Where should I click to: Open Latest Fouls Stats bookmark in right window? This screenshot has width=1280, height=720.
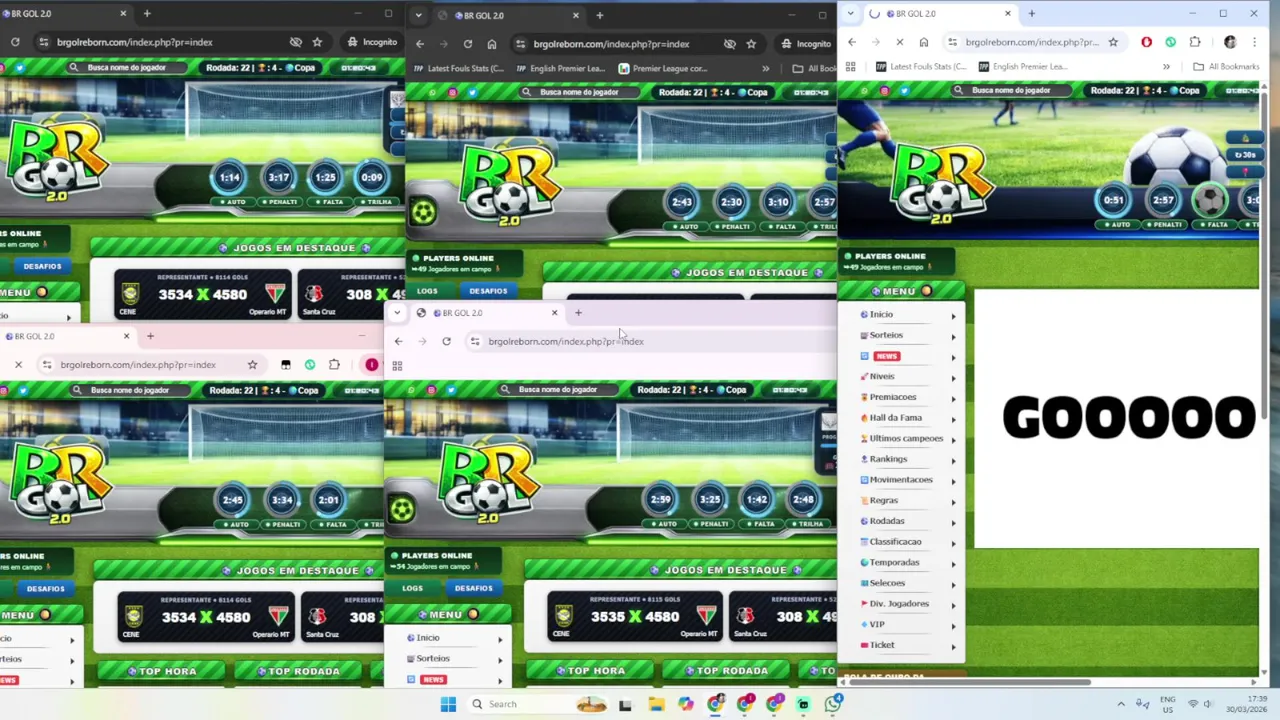coord(920,66)
